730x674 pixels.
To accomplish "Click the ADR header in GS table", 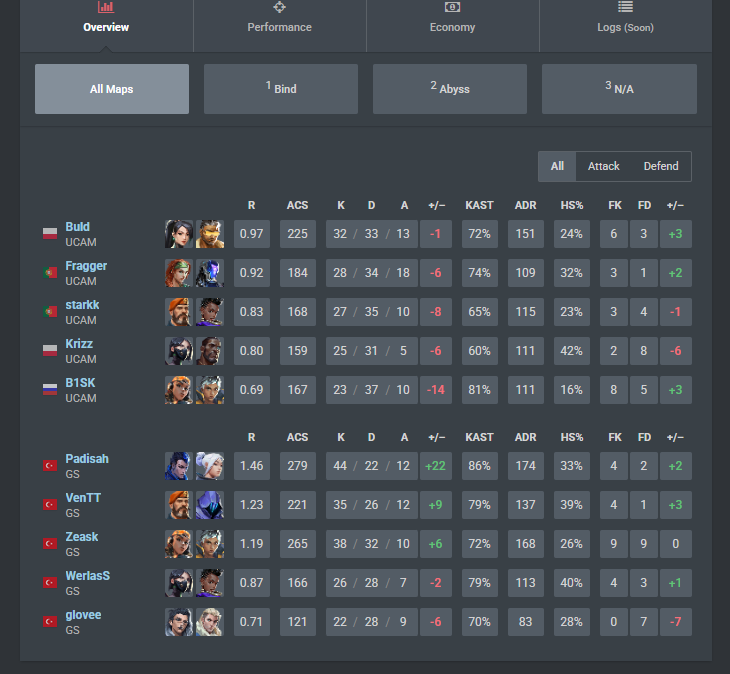I will [526, 438].
